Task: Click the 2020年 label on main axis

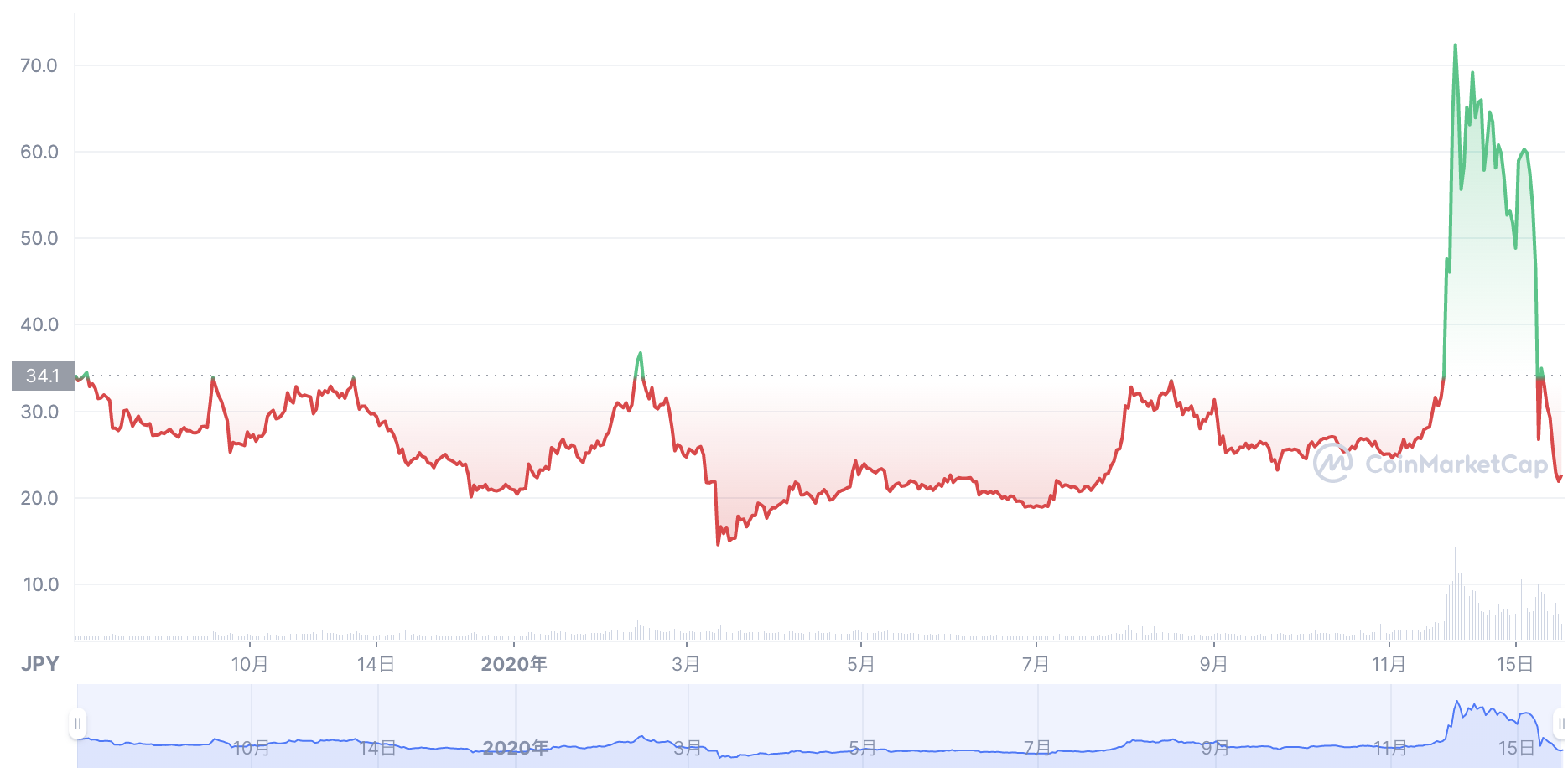Action: (514, 664)
